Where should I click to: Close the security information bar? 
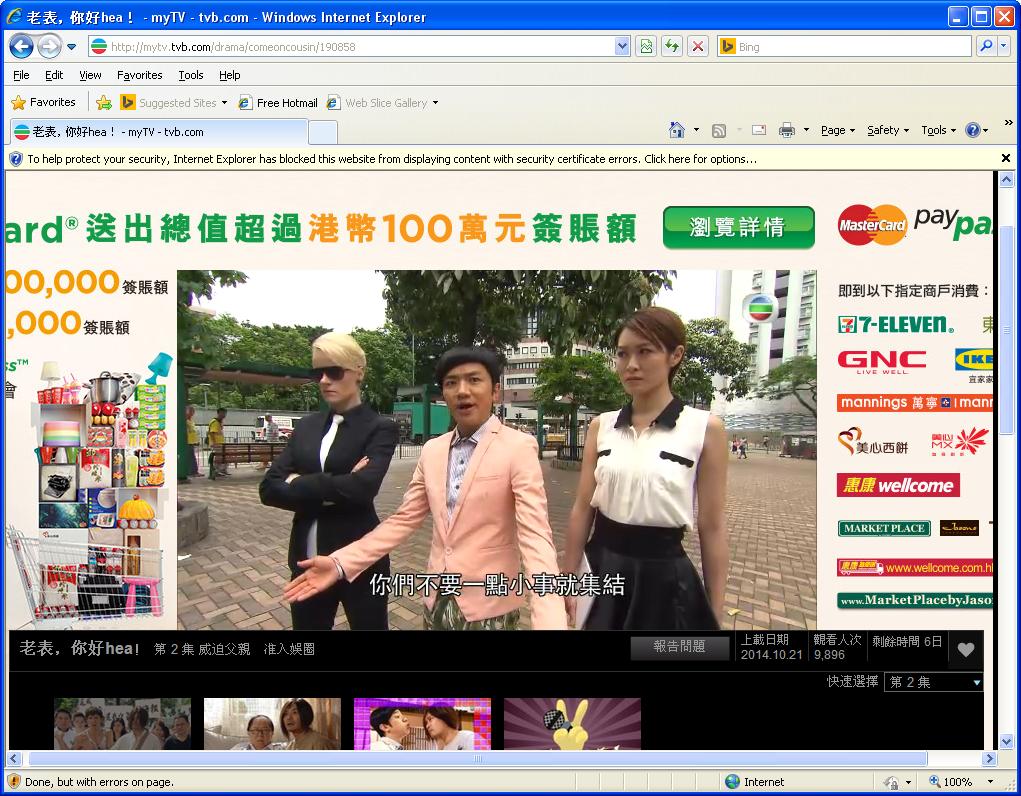1006,158
